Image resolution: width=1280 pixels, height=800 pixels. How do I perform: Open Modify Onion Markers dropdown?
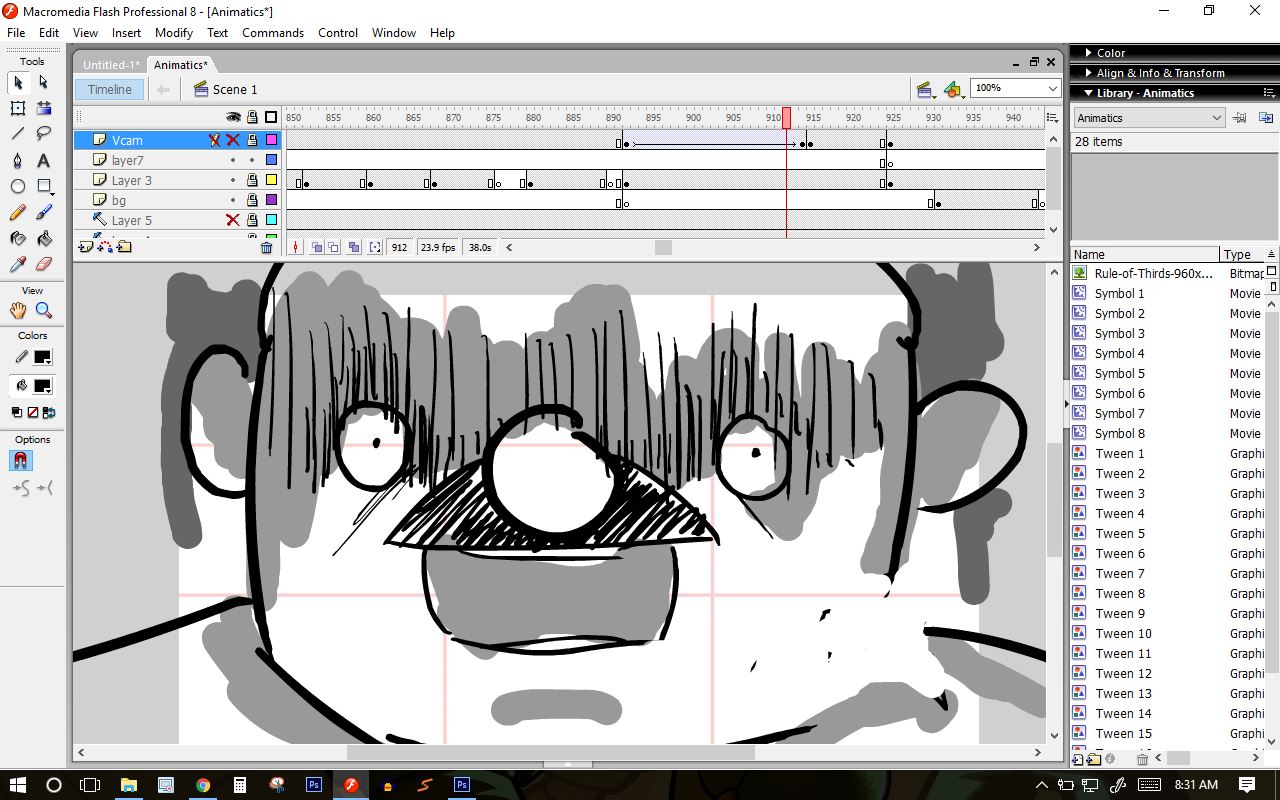[x=375, y=247]
